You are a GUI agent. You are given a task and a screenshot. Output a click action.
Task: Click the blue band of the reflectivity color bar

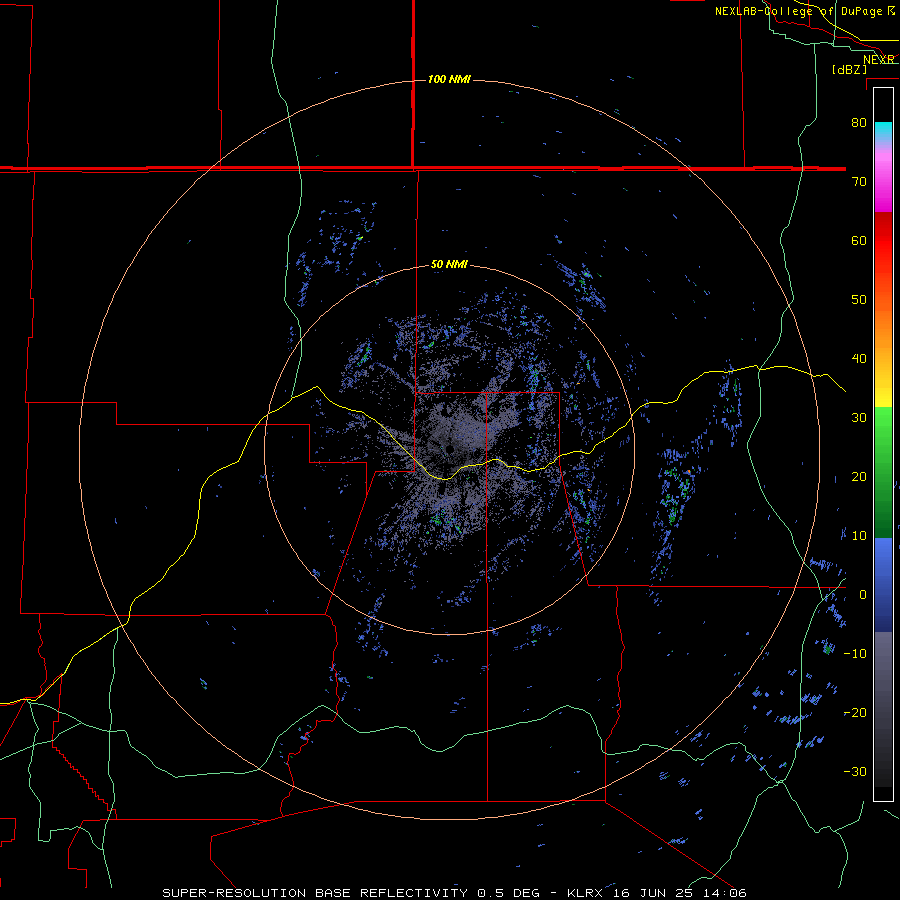coord(883,584)
